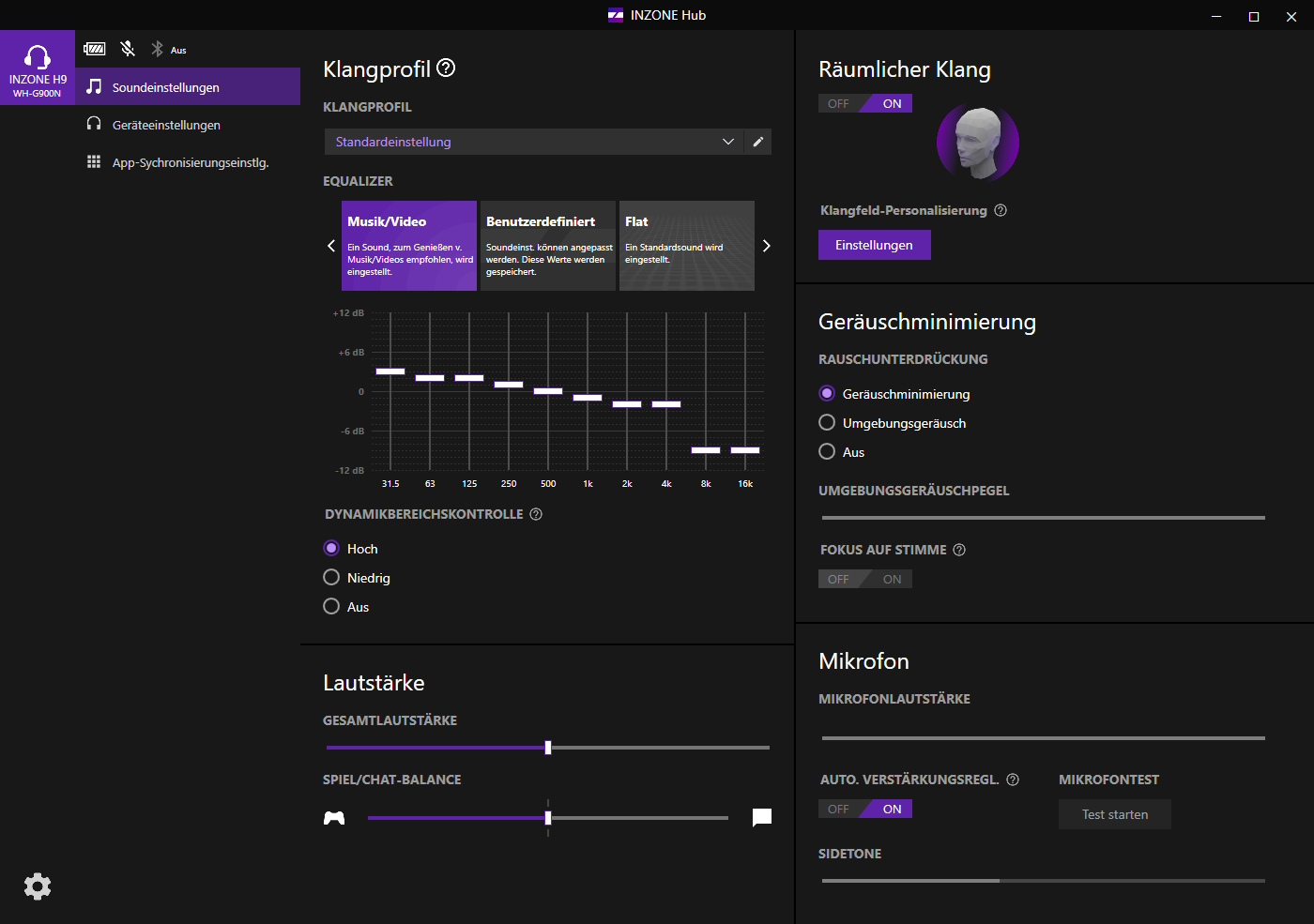Select the INZONE H9 headset device tile
This screenshot has width=1314, height=924.
[x=38, y=68]
